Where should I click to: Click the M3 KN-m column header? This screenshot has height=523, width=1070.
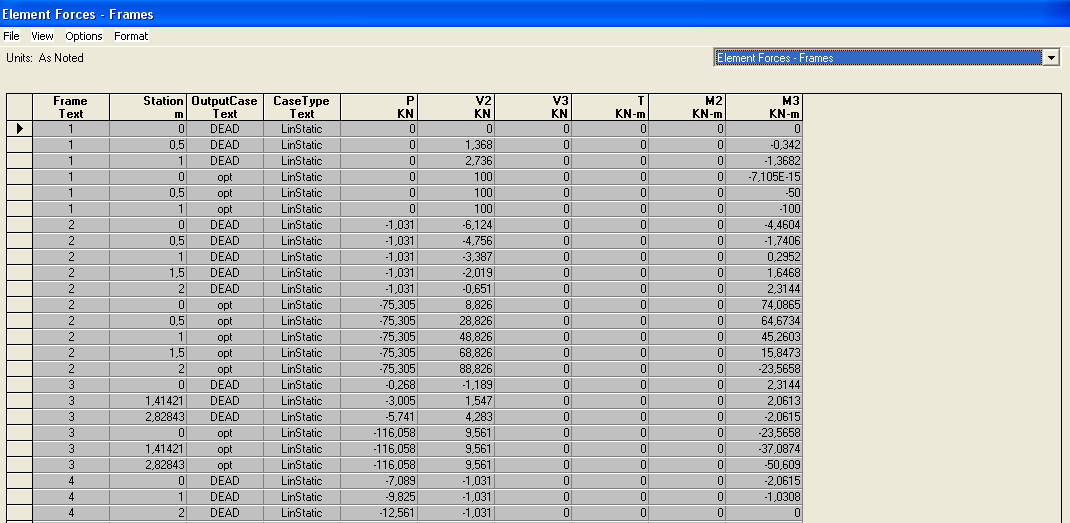point(765,107)
